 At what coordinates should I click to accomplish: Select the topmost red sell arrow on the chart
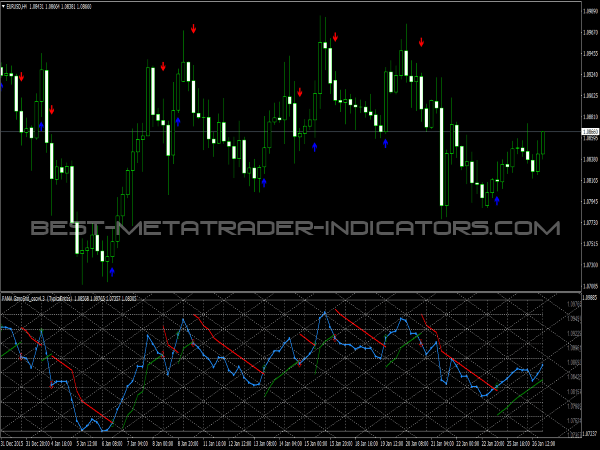click(194, 29)
